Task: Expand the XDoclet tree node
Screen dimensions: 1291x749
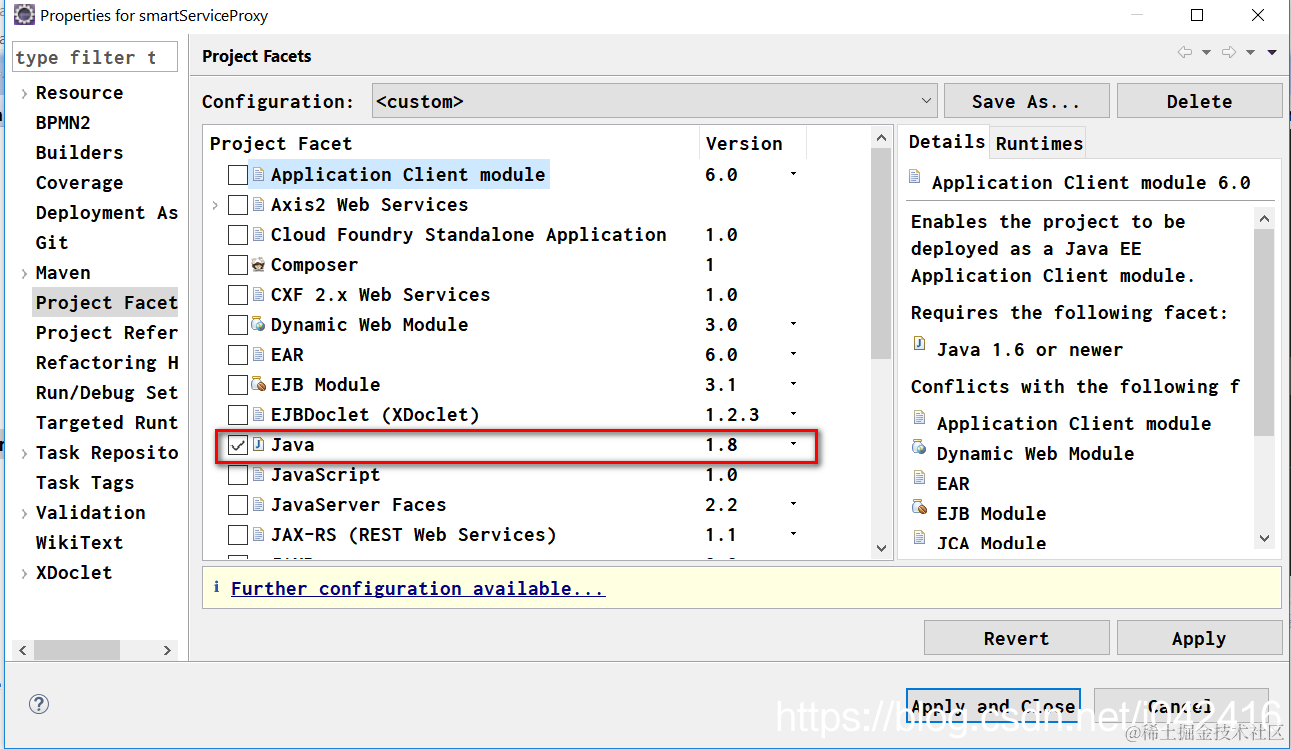Action: click(24, 573)
